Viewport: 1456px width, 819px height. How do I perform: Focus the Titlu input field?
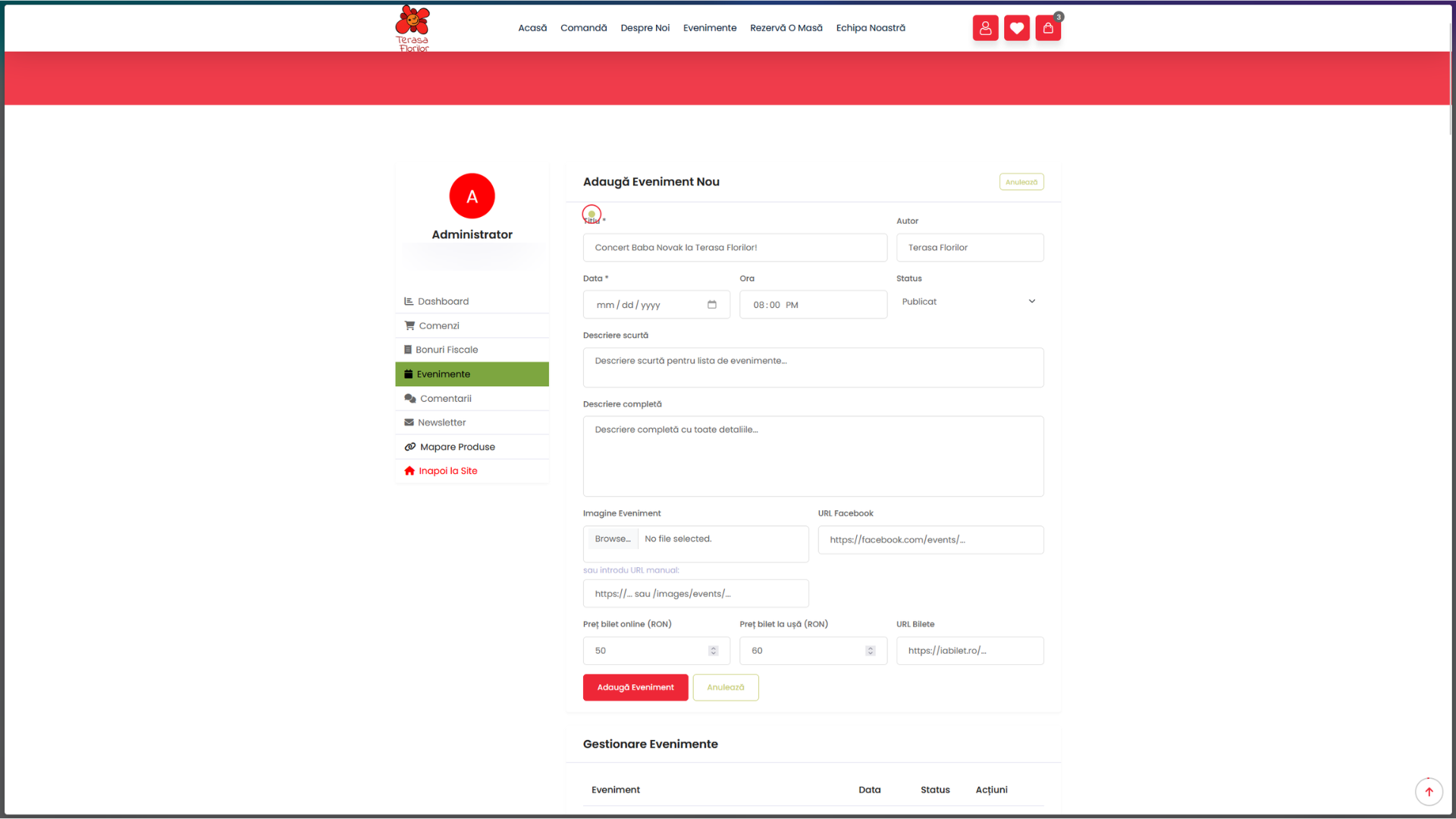[735, 248]
